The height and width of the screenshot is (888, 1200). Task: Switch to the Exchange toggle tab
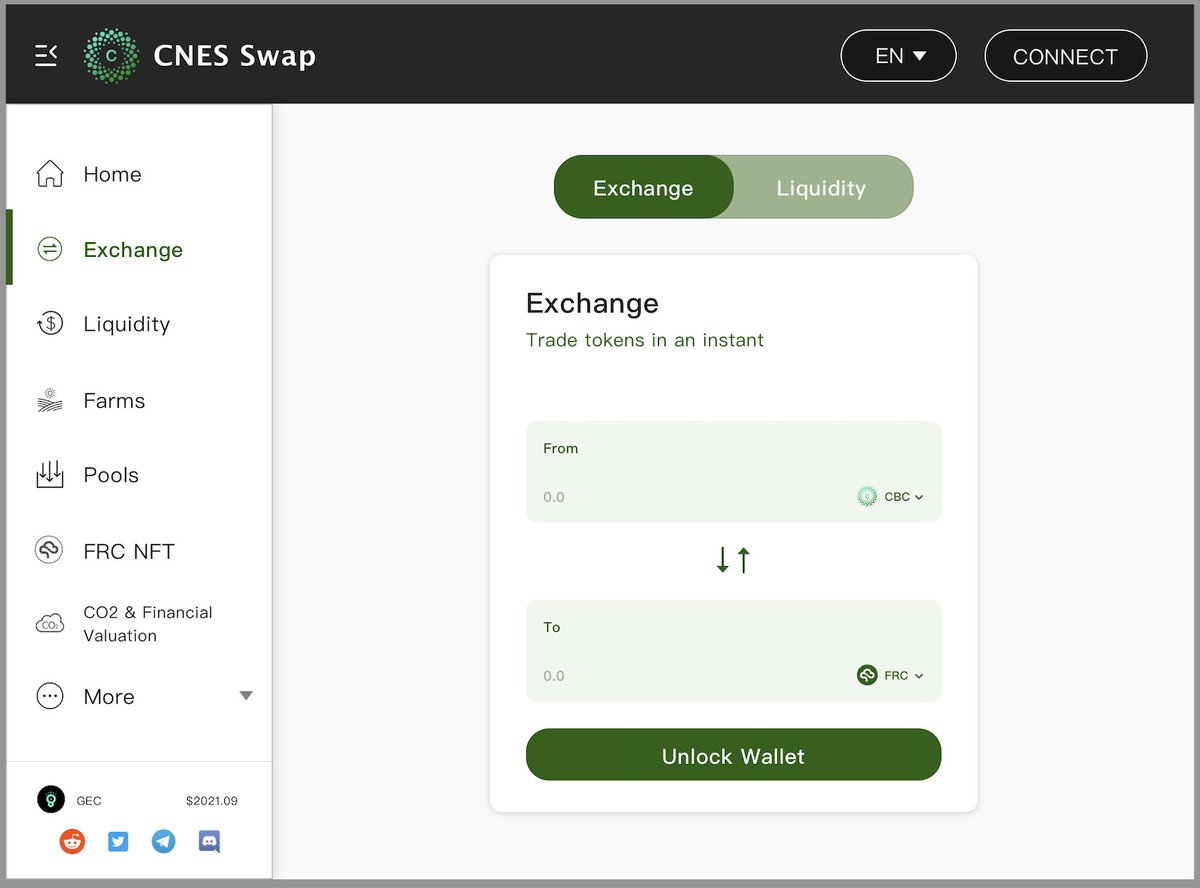643,187
